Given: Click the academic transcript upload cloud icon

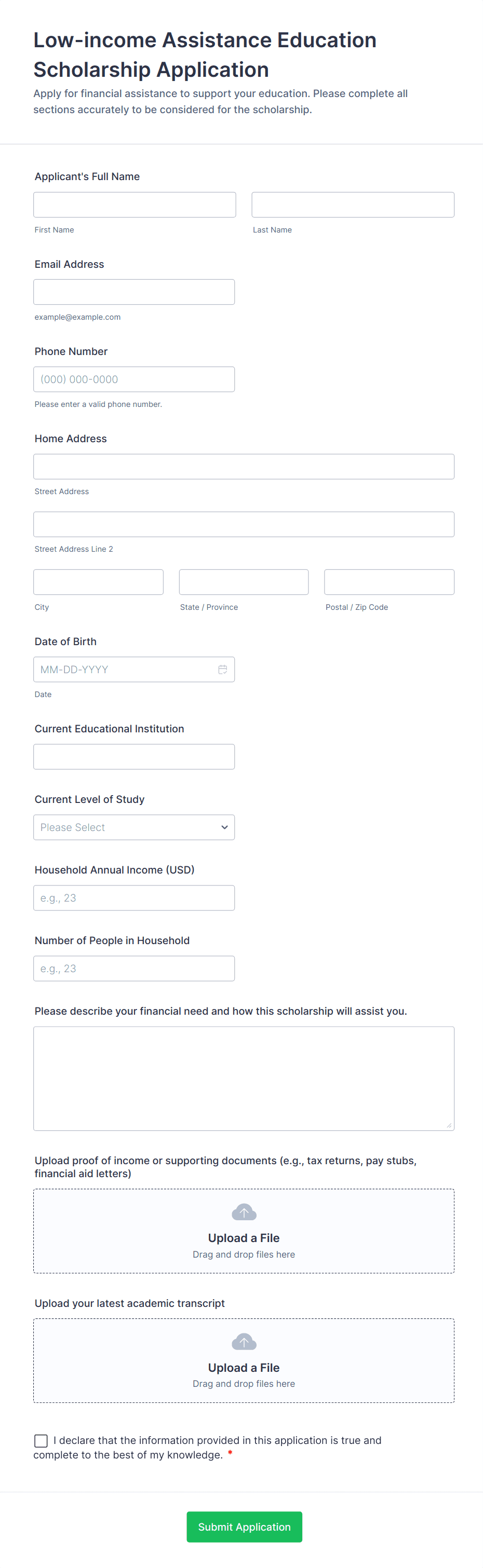Looking at the screenshot, I should click(244, 1342).
